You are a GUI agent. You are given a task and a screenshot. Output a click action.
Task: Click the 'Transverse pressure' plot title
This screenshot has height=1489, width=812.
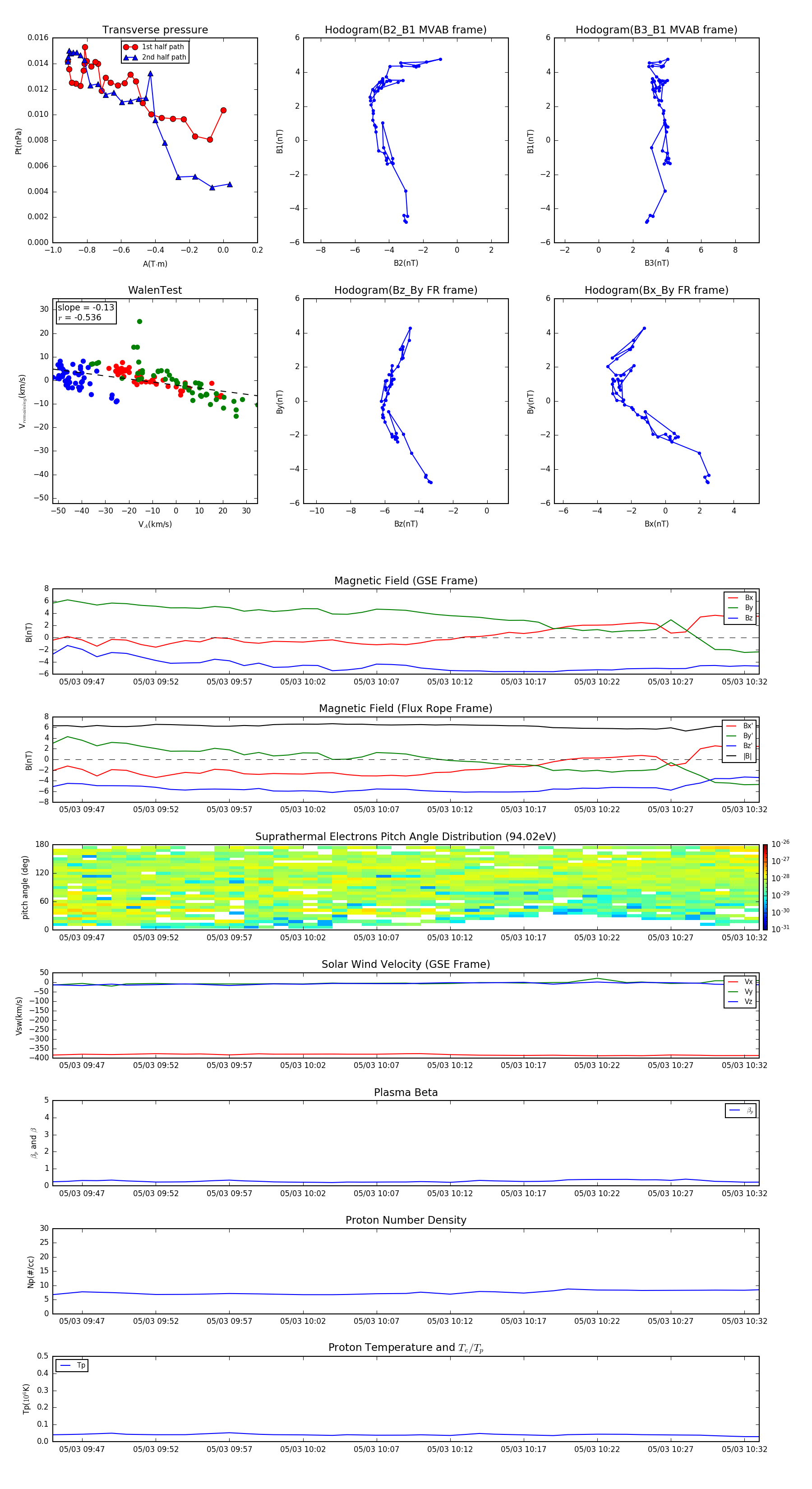click(155, 30)
